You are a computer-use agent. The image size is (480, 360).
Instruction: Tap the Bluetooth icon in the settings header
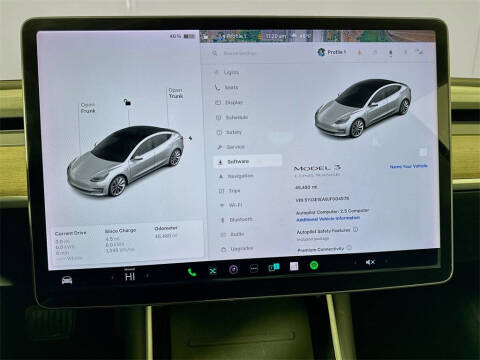point(406,52)
